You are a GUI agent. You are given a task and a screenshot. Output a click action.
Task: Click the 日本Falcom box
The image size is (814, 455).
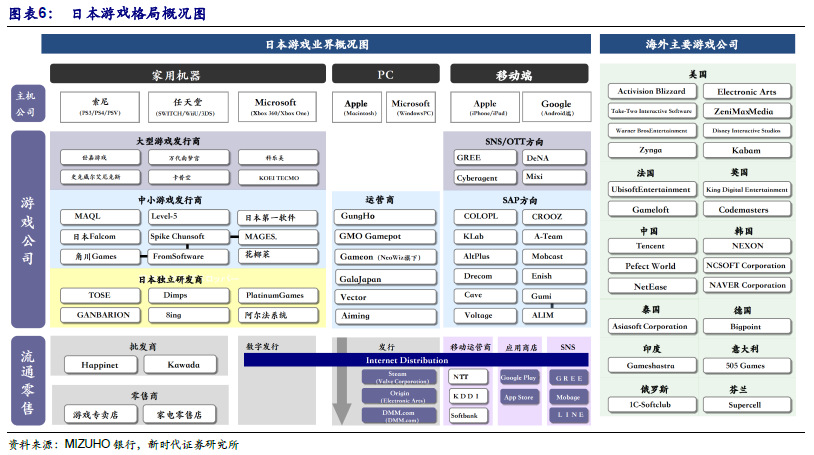point(100,237)
